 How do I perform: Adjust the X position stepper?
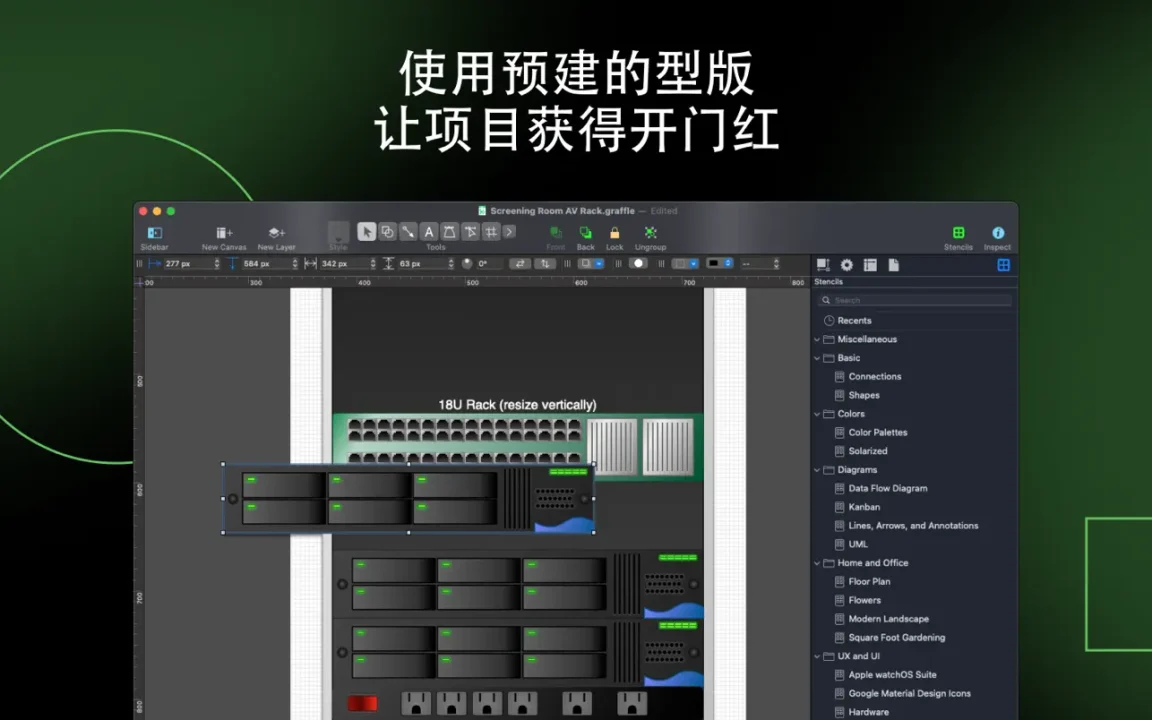pos(217,264)
